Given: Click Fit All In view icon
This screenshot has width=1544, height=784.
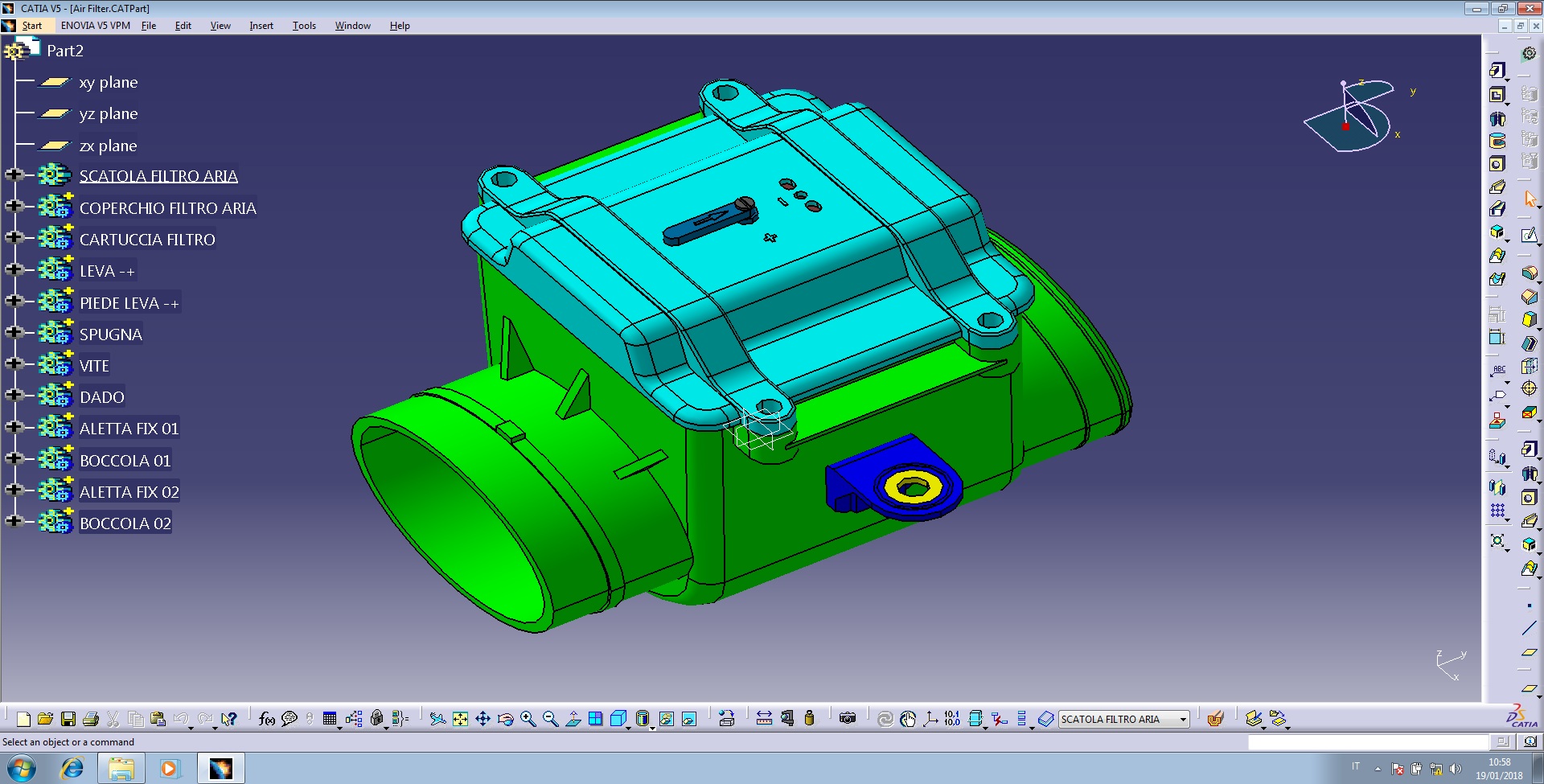Looking at the screenshot, I should [x=460, y=719].
